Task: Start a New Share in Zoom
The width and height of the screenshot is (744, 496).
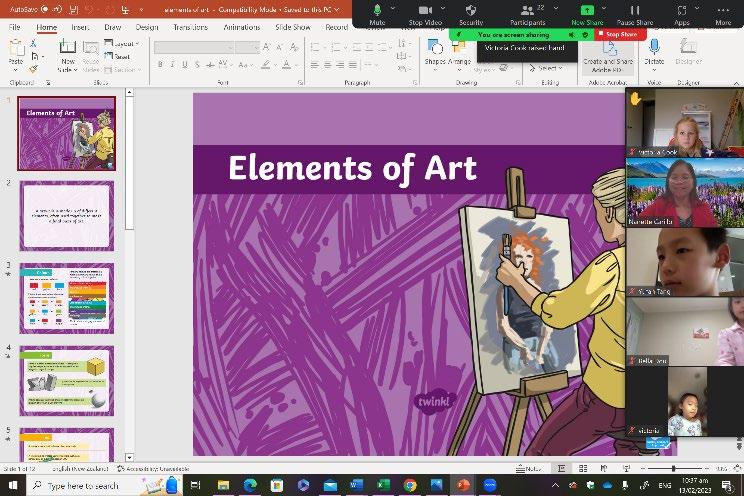Action: pos(587,14)
